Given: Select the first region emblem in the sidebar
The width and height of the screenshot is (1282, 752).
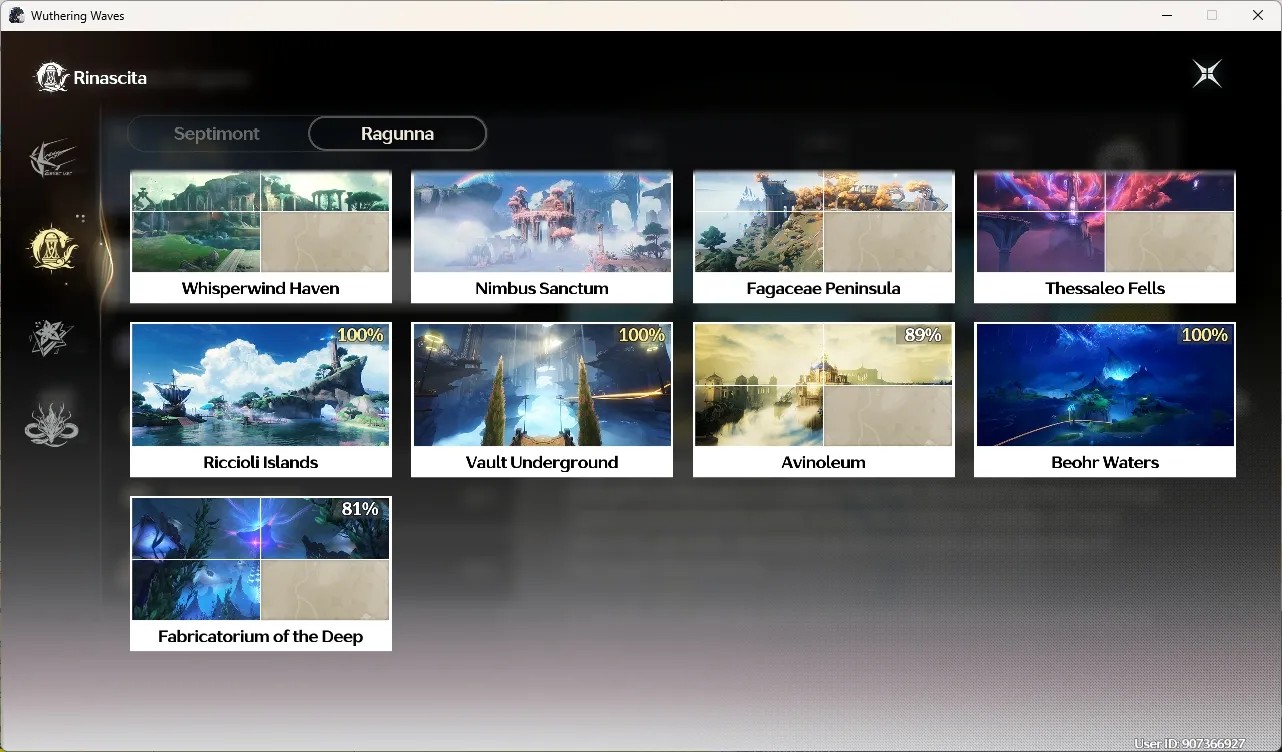Looking at the screenshot, I should pyautogui.click(x=52, y=159).
